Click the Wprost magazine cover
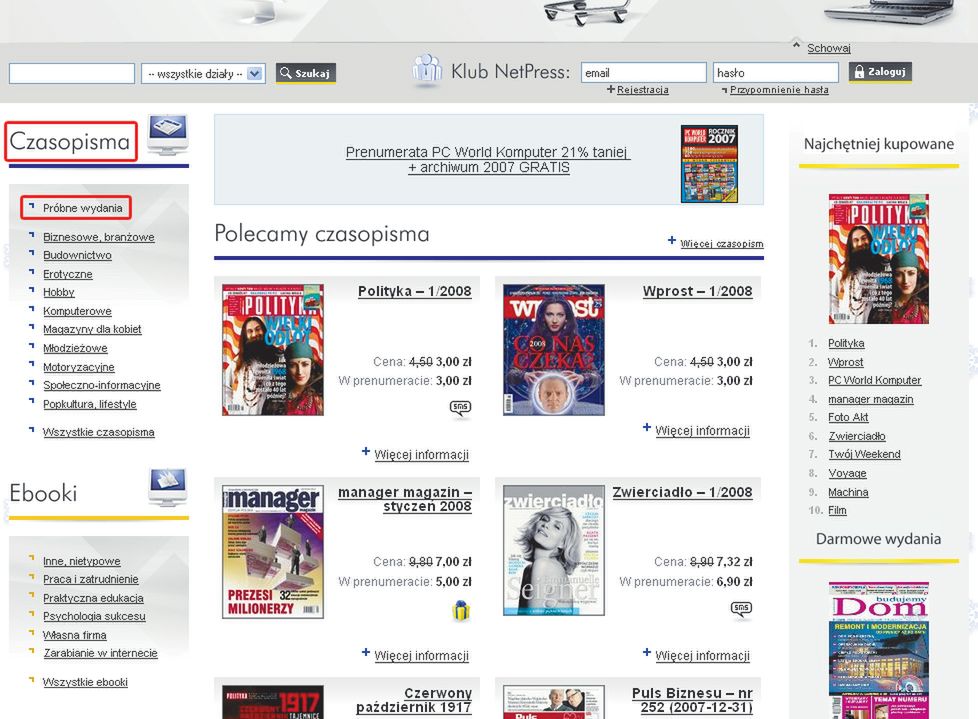 [x=554, y=350]
